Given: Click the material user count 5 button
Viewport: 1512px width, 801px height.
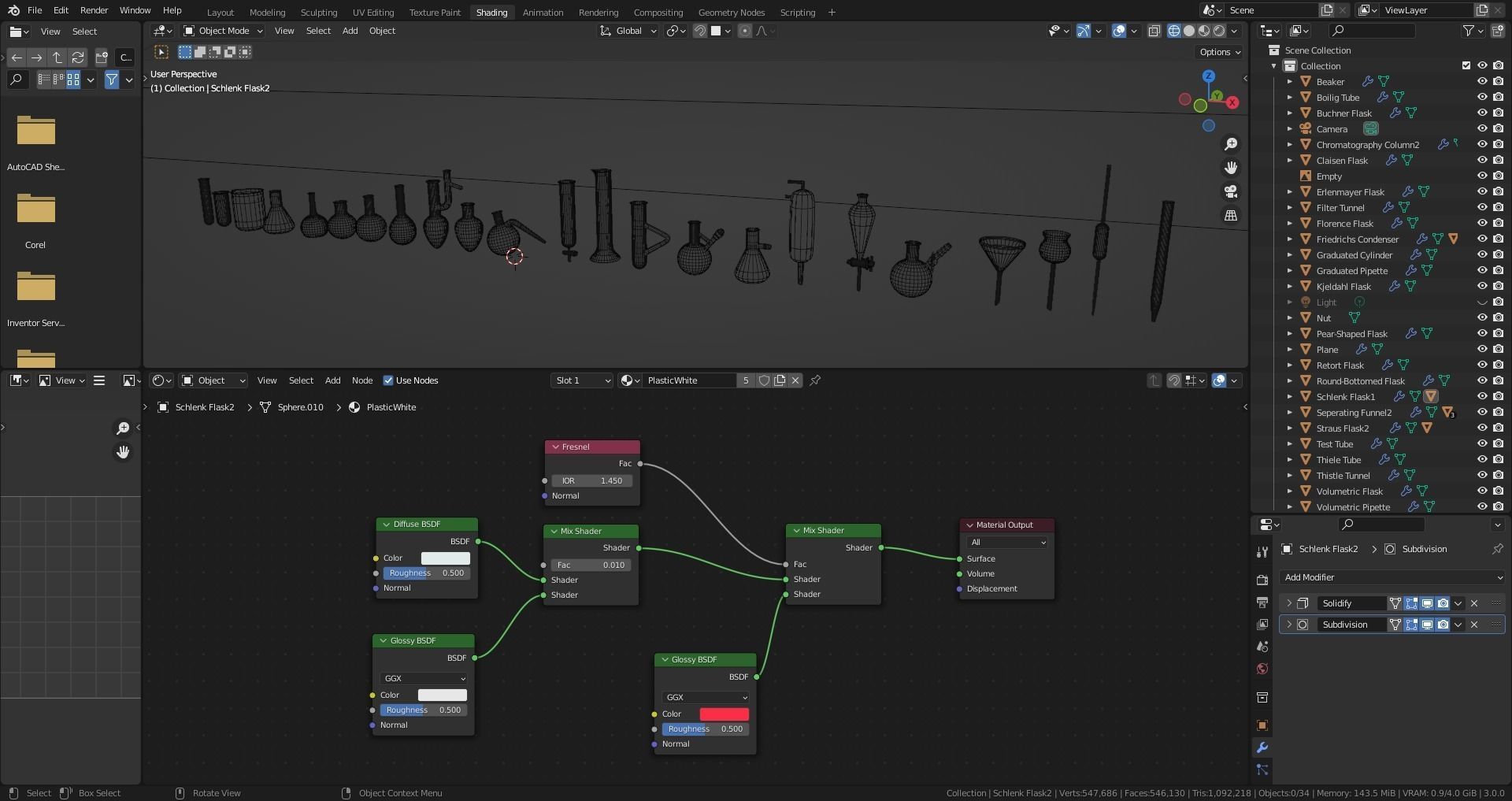Looking at the screenshot, I should [x=746, y=380].
